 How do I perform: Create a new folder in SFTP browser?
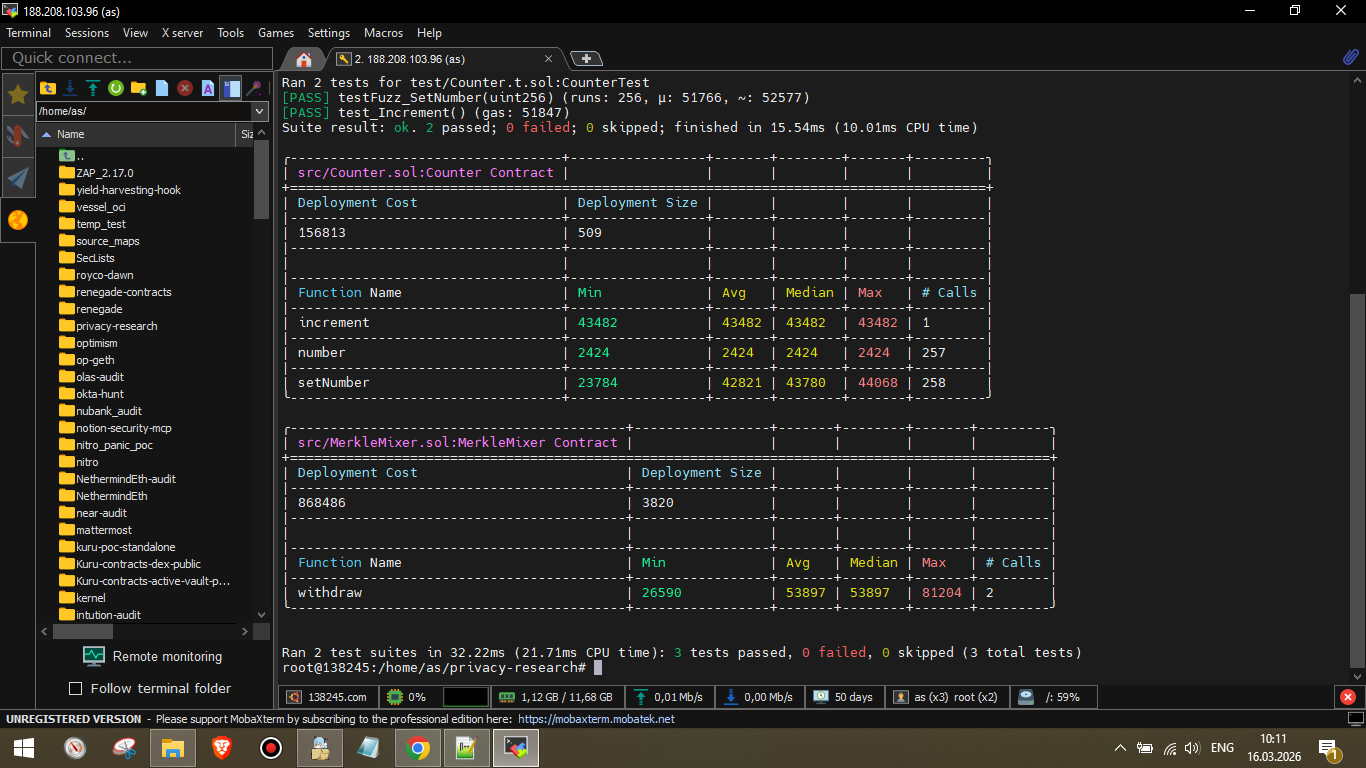[139, 88]
